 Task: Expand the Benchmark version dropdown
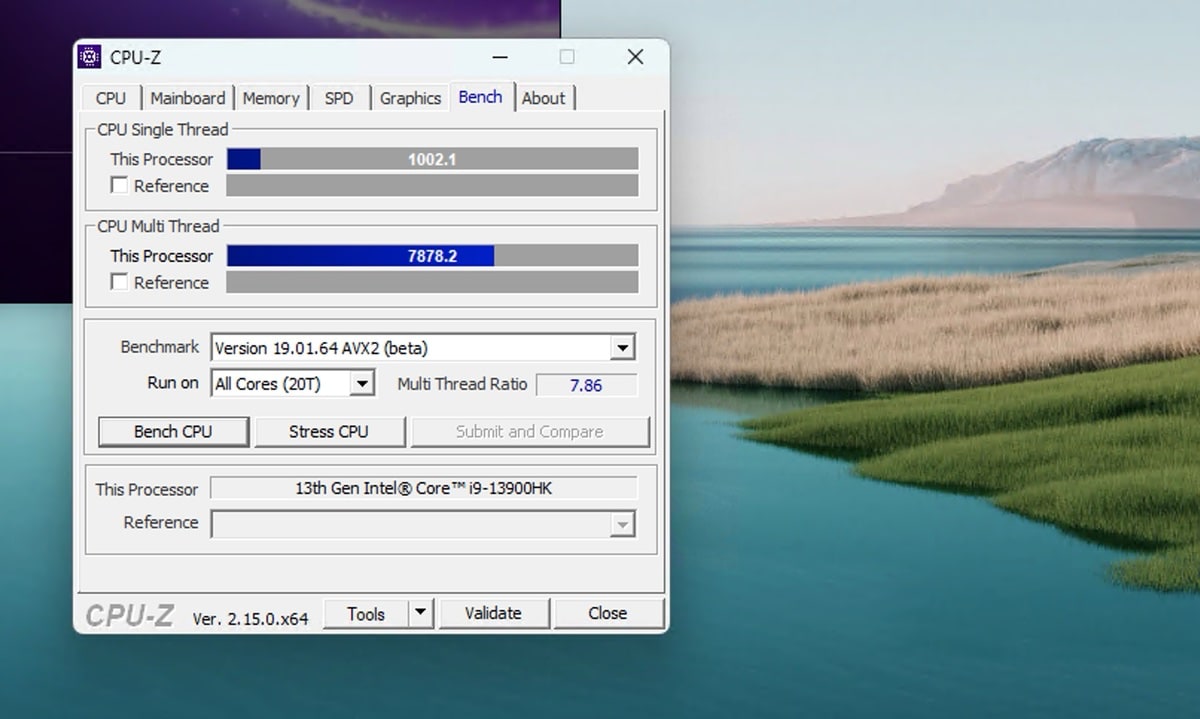(622, 348)
